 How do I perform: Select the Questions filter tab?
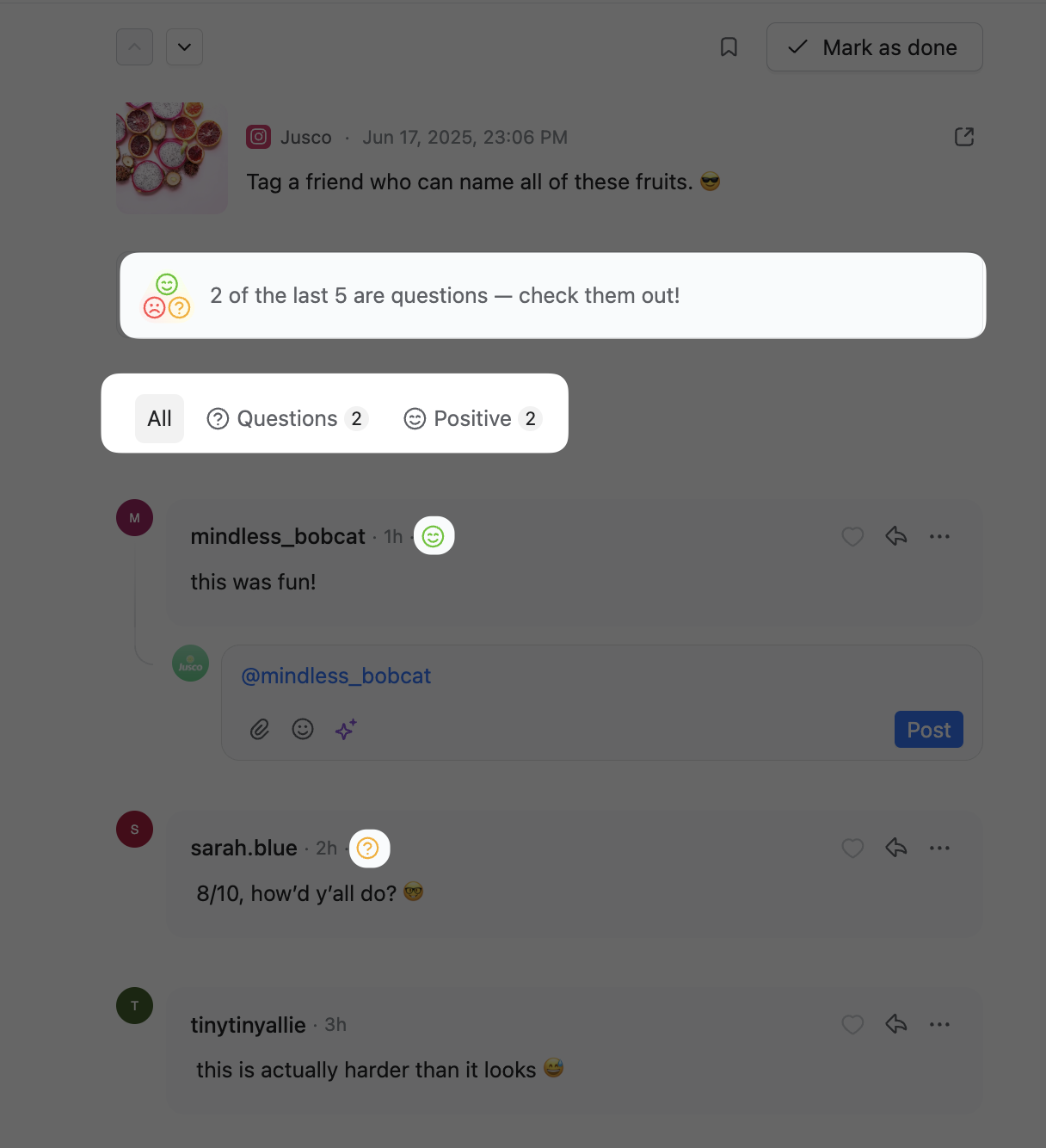288,418
